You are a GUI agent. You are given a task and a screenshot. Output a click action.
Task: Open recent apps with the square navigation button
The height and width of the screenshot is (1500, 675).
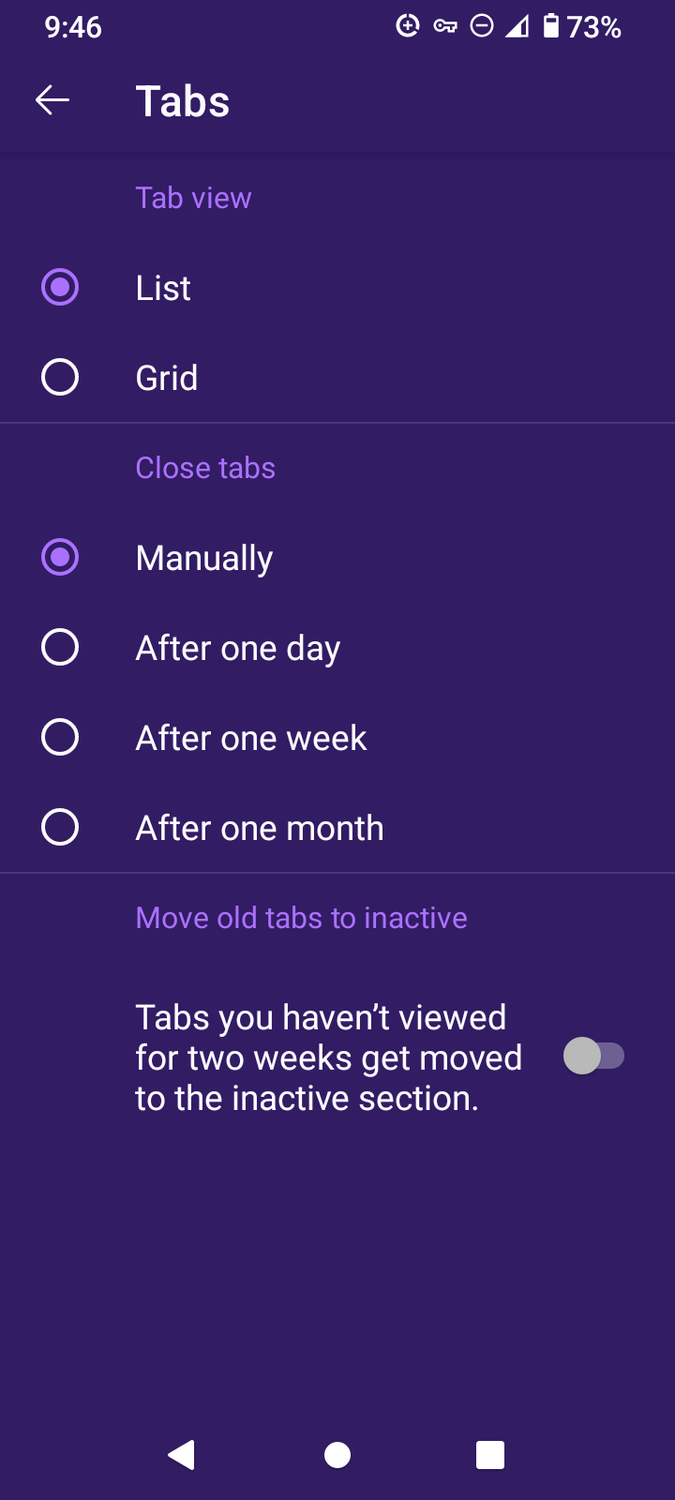489,1455
